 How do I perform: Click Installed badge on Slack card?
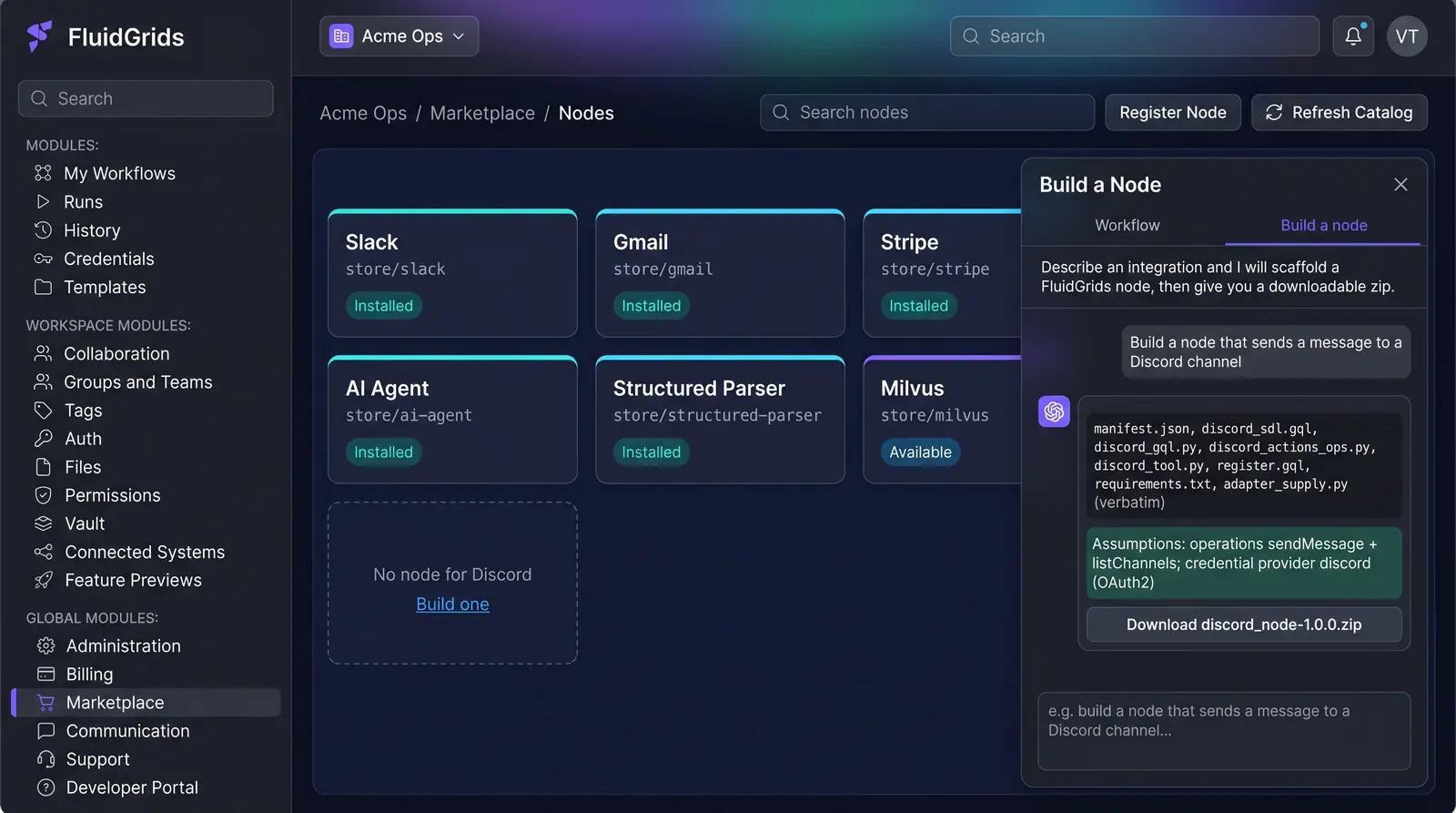[x=383, y=306]
